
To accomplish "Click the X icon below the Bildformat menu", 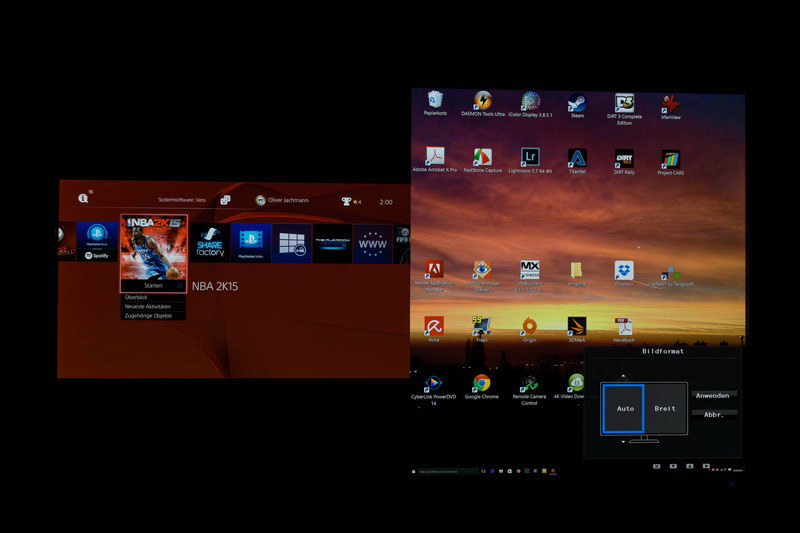I will coord(657,466).
